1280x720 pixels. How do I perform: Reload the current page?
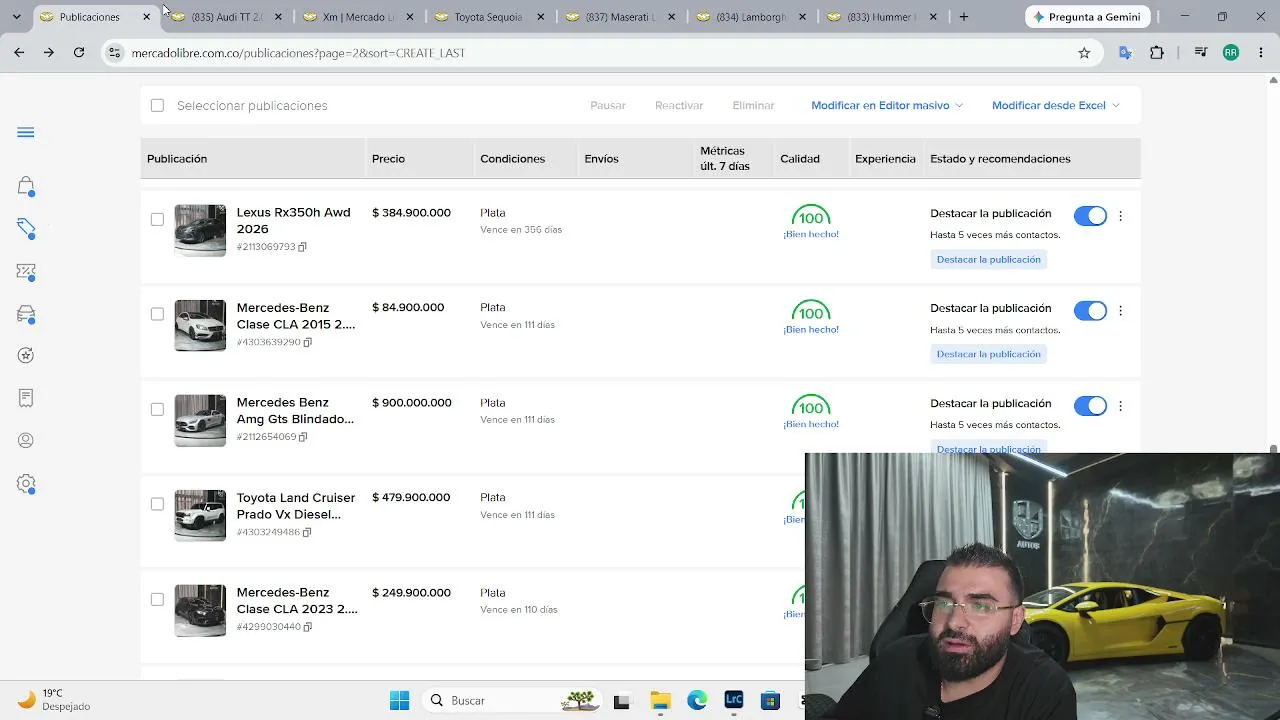[x=79, y=53]
